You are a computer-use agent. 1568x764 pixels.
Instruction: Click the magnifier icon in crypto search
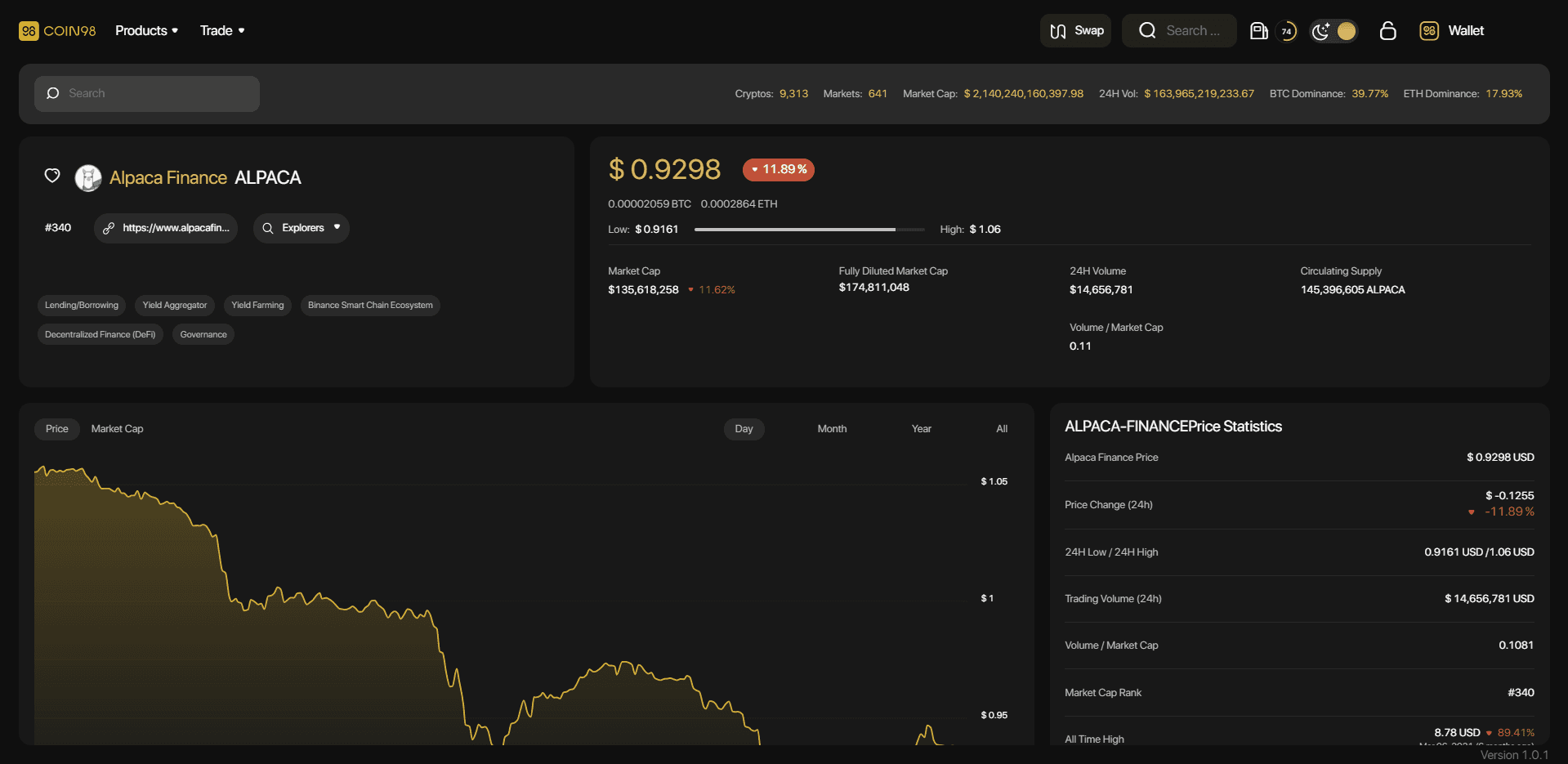point(53,94)
